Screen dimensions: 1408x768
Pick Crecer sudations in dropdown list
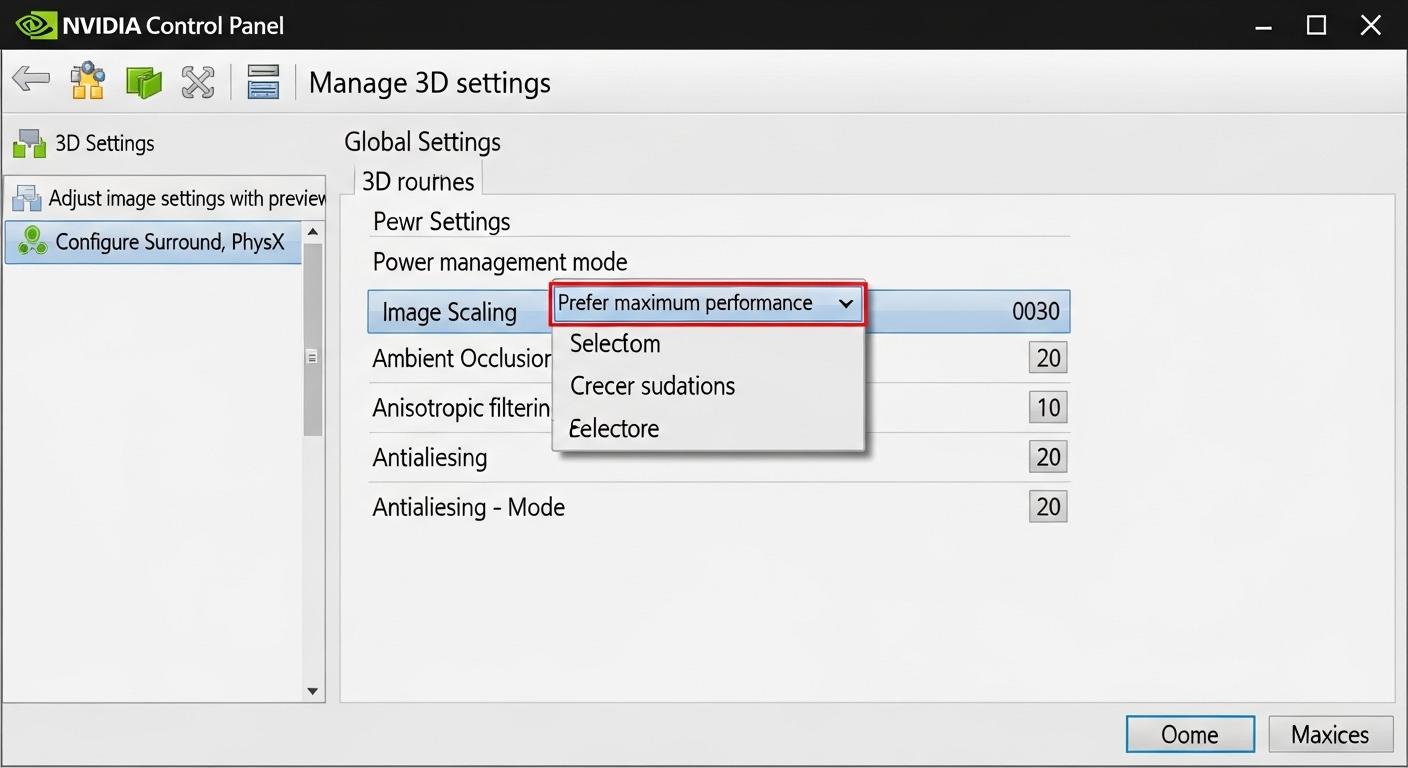click(x=652, y=386)
